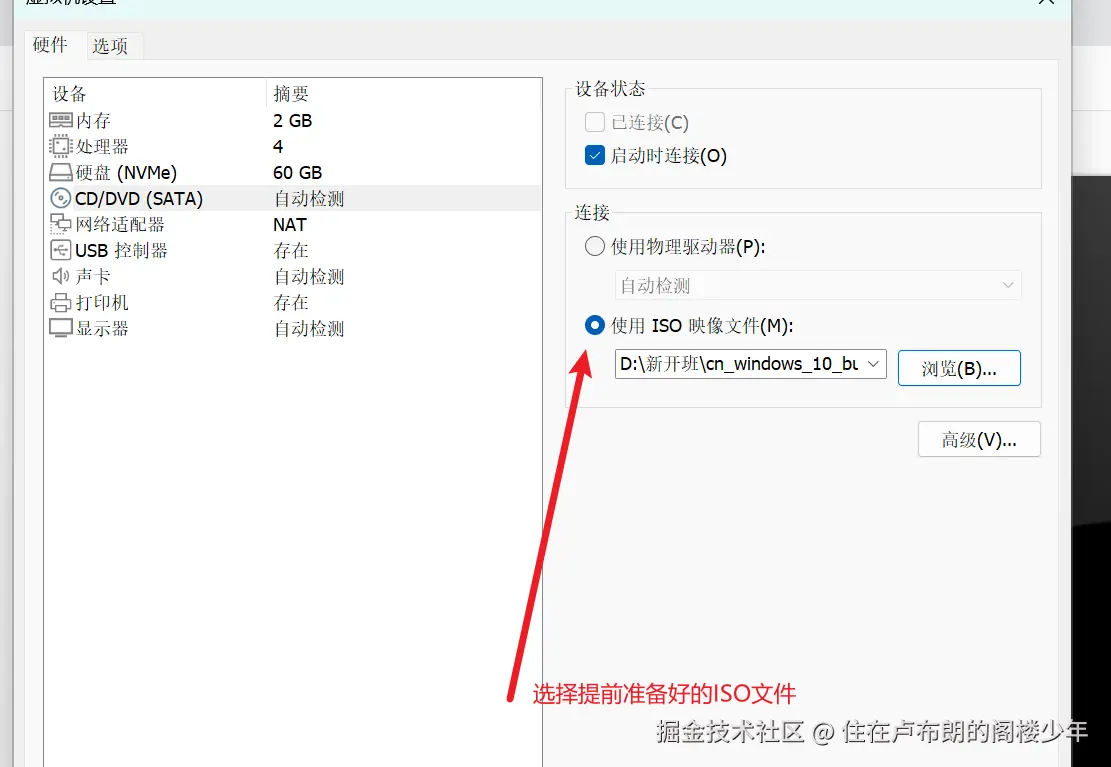Click the 处理器 processor icon
Screen dimensions: 1111x767
point(60,146)
